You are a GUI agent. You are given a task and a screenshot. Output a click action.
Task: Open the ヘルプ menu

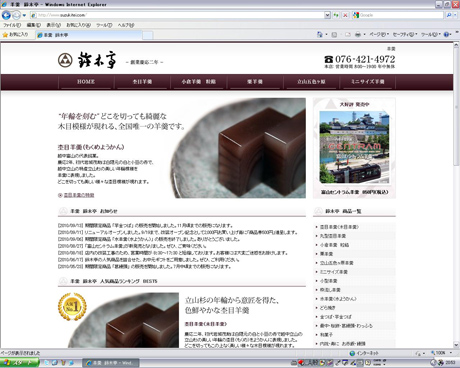tap(126, 25)
